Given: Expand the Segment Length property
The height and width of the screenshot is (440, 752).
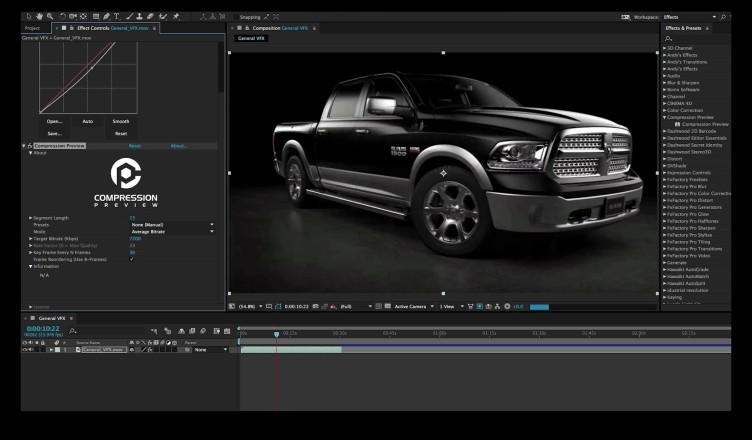Looking at the screenshot, I should click(x=31, y=218).
